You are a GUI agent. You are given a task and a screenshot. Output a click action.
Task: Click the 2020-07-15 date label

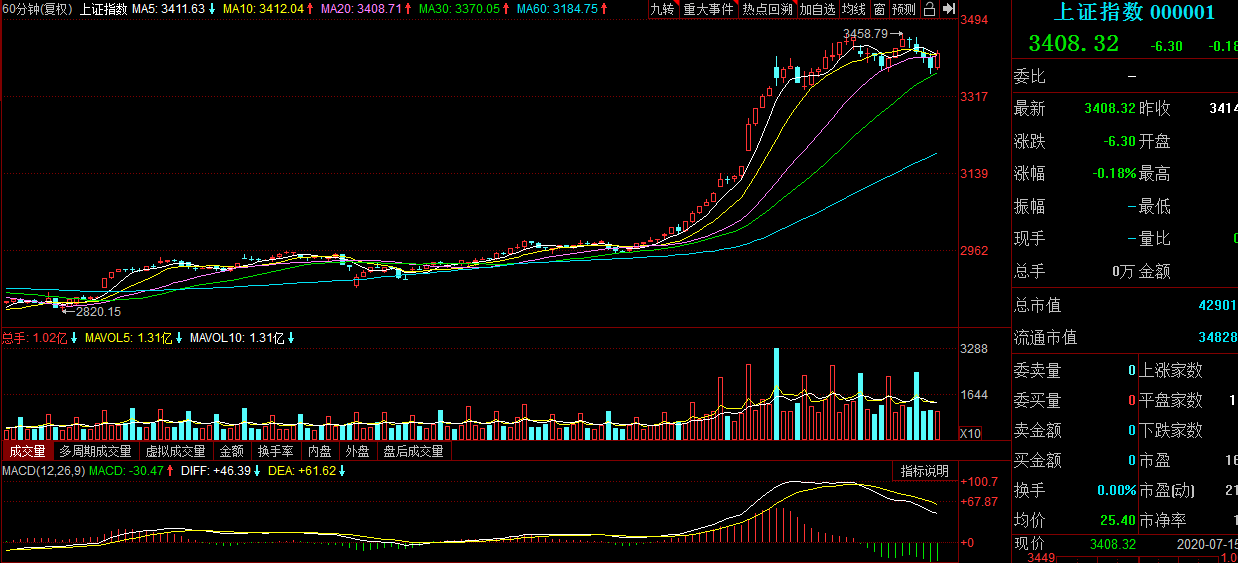(x=1207, y=544)
